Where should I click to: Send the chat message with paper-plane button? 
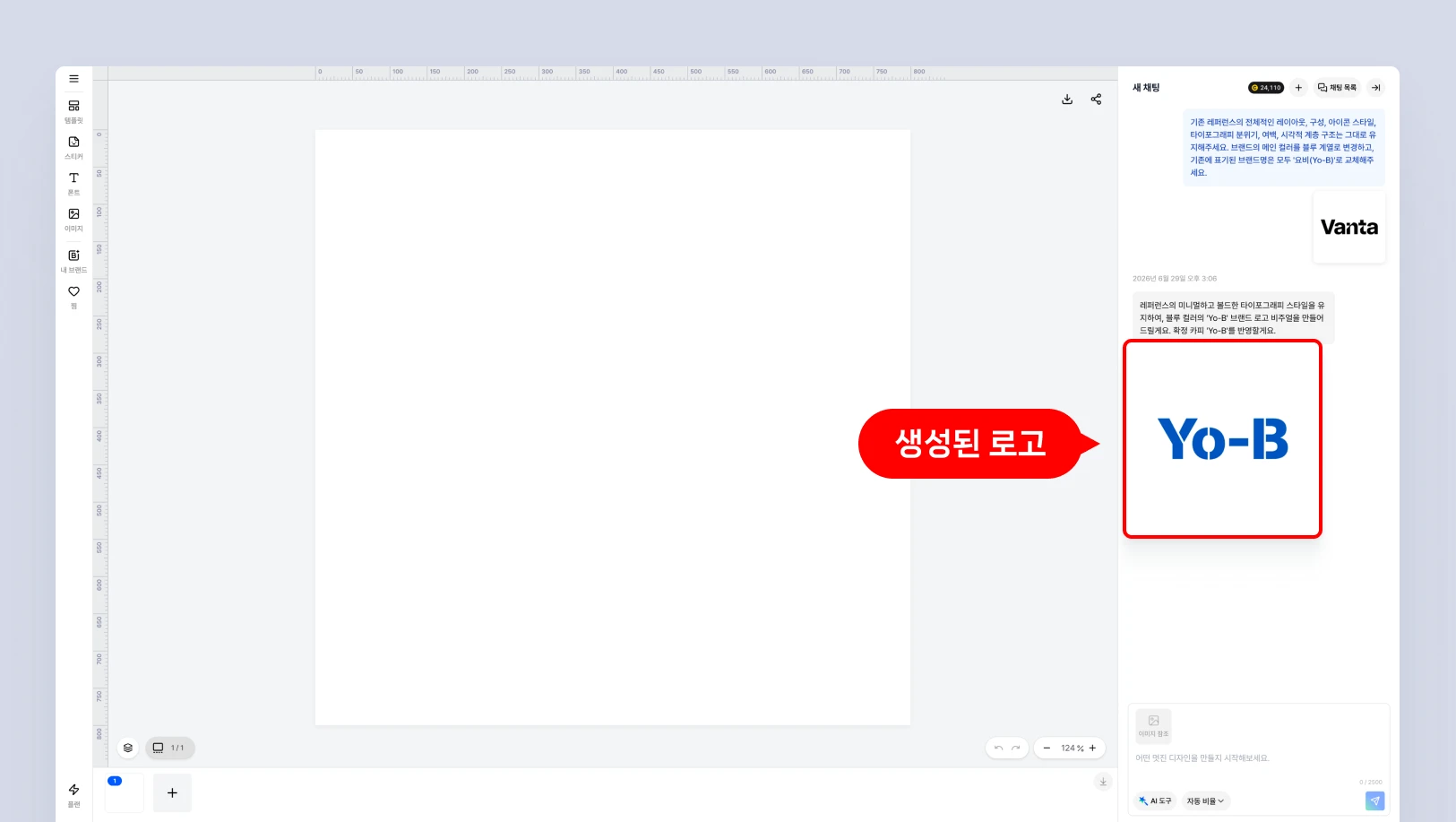click(1374, 800)
